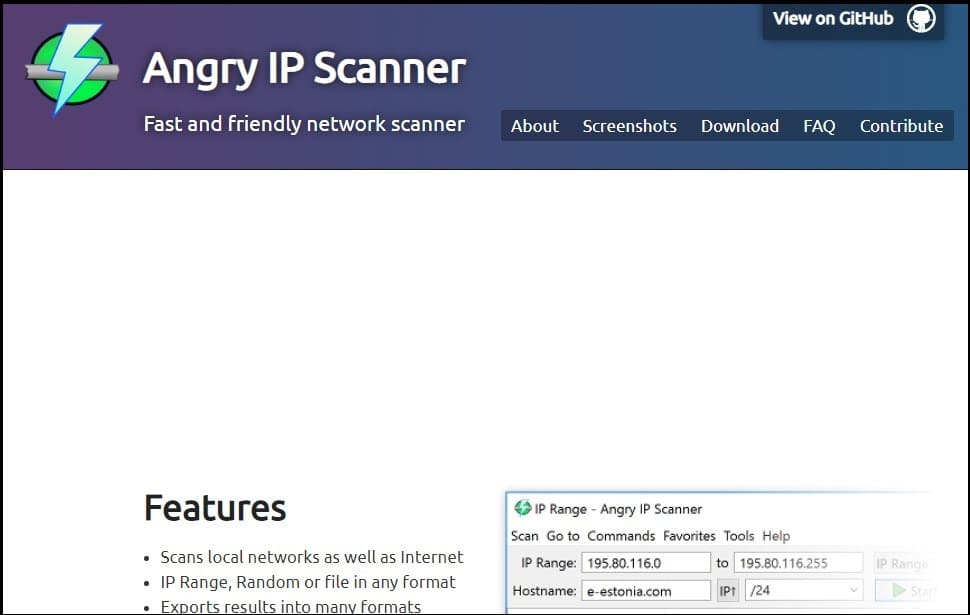970x615 pixels.
Task: Click the start IP field 195.80.116.0
Action: point(646,563)
